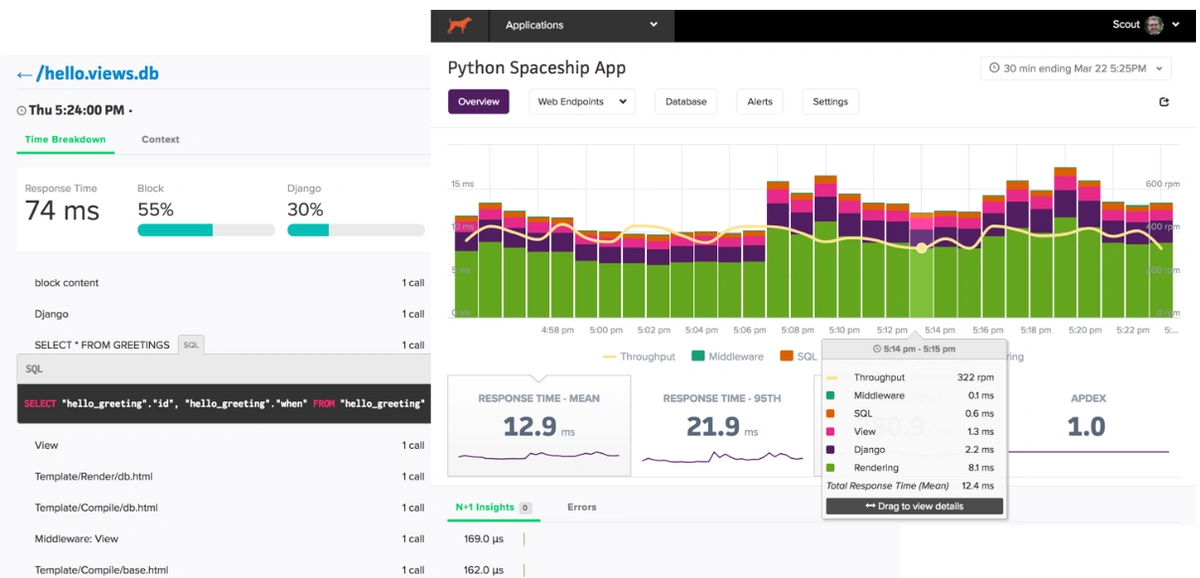Click the 74 ms Response Time value
This screenshot has height=578, width=1200.
tap(62, 211)
